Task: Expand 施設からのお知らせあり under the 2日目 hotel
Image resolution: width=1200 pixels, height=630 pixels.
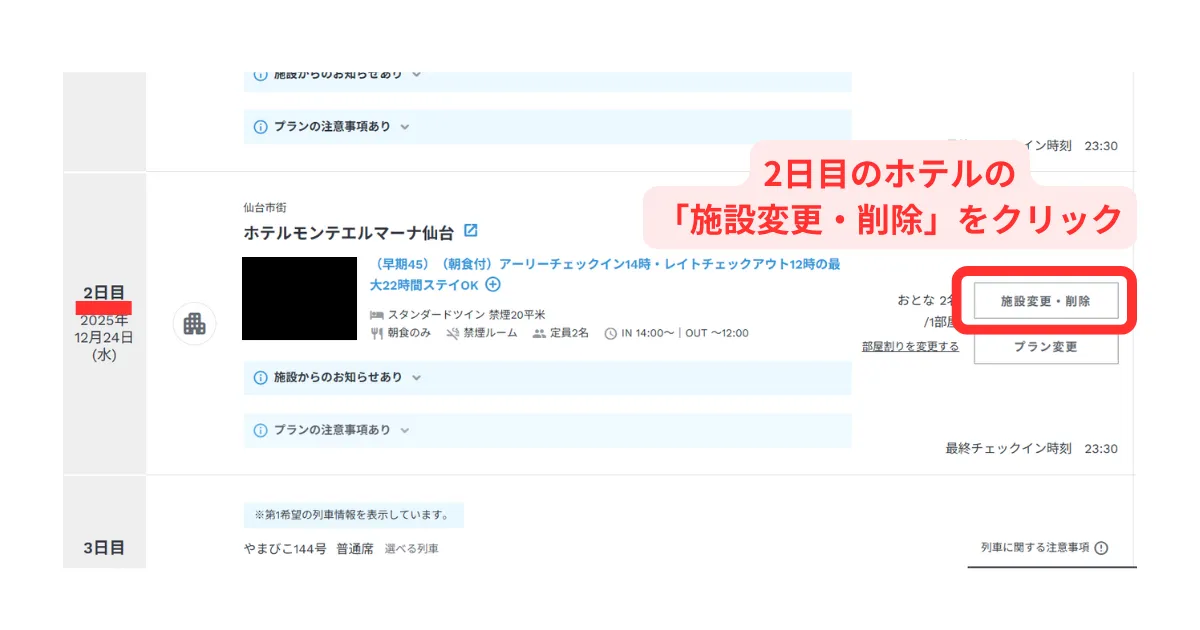Action: 338,378
